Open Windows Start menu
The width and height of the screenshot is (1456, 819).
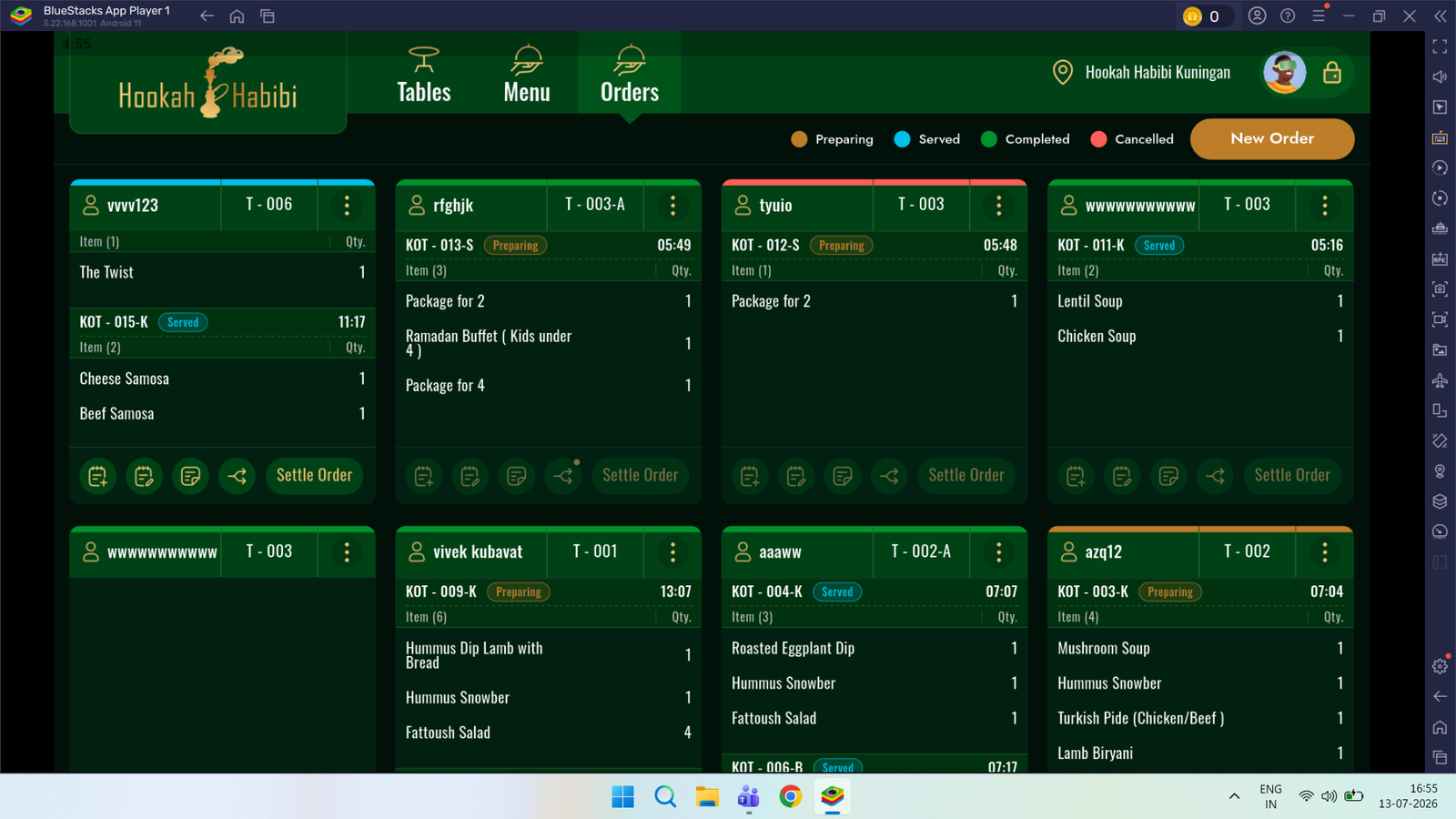click(x=623, y=797)
